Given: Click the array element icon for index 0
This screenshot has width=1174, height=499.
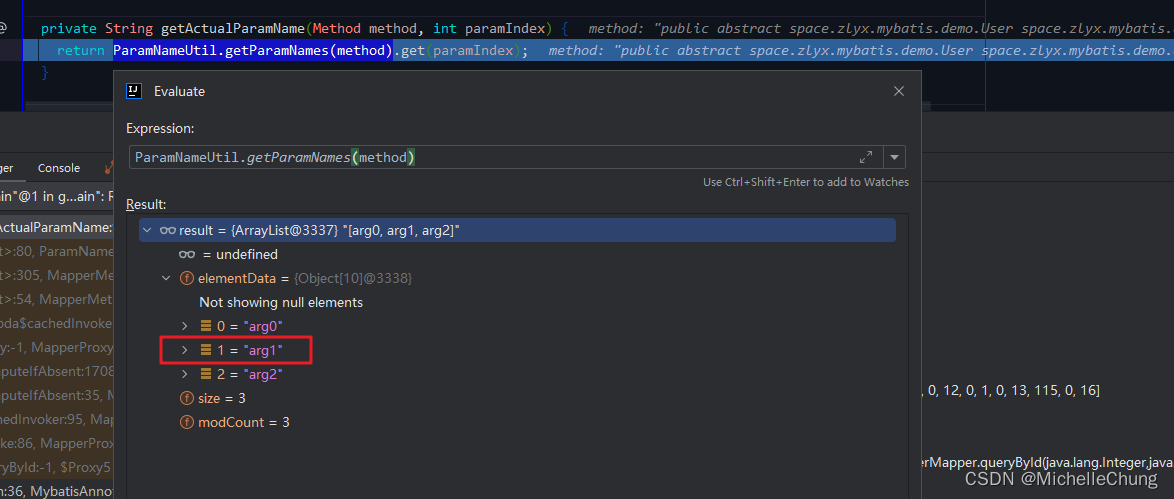Looking at the screenshot, I should pyautogui.click(x=205, y=326).
